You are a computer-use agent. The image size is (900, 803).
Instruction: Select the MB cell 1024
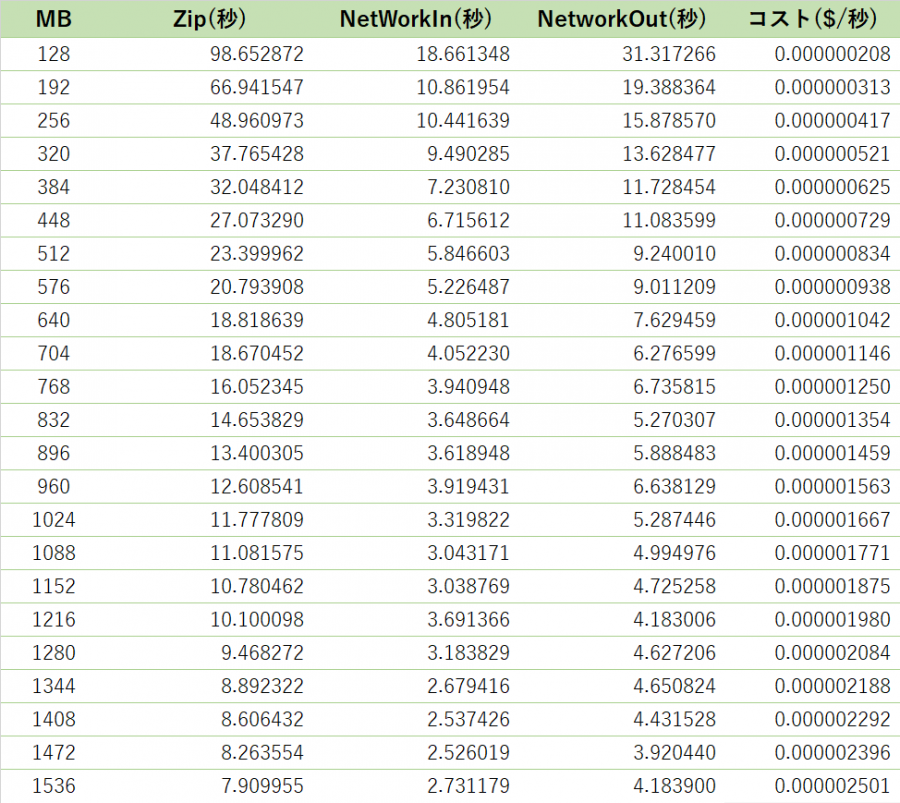(53, 520)
